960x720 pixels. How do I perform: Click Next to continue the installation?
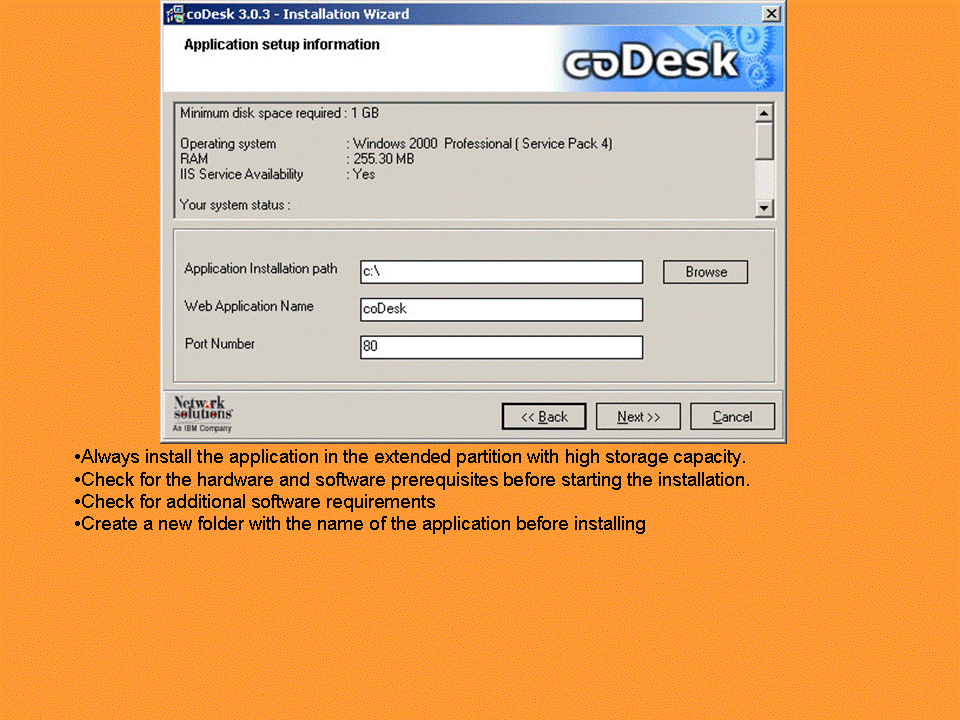click(638, 416)
